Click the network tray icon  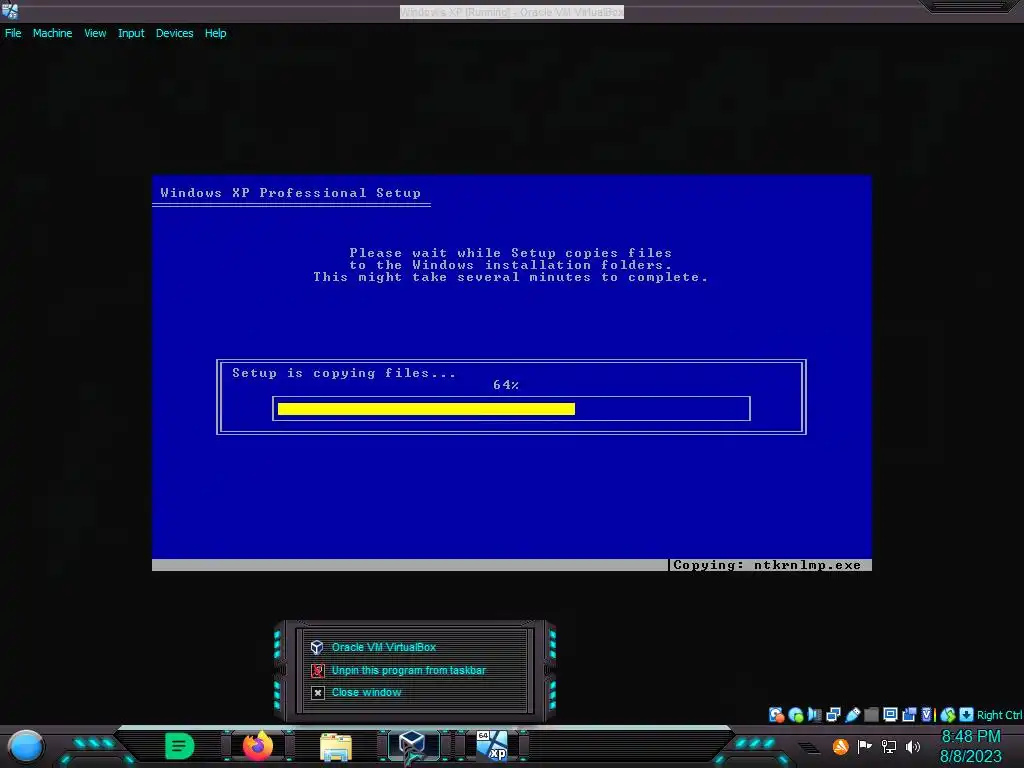(889, 746)
